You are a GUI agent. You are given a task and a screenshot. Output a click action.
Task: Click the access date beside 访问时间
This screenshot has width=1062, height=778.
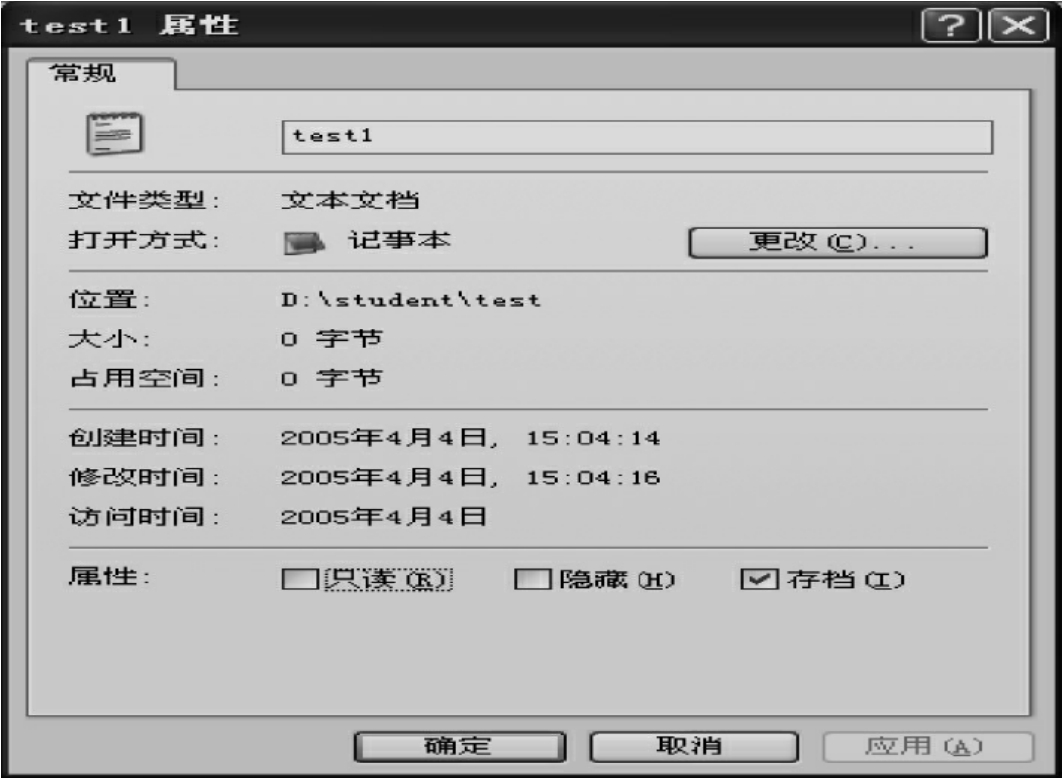pos(383,516)
